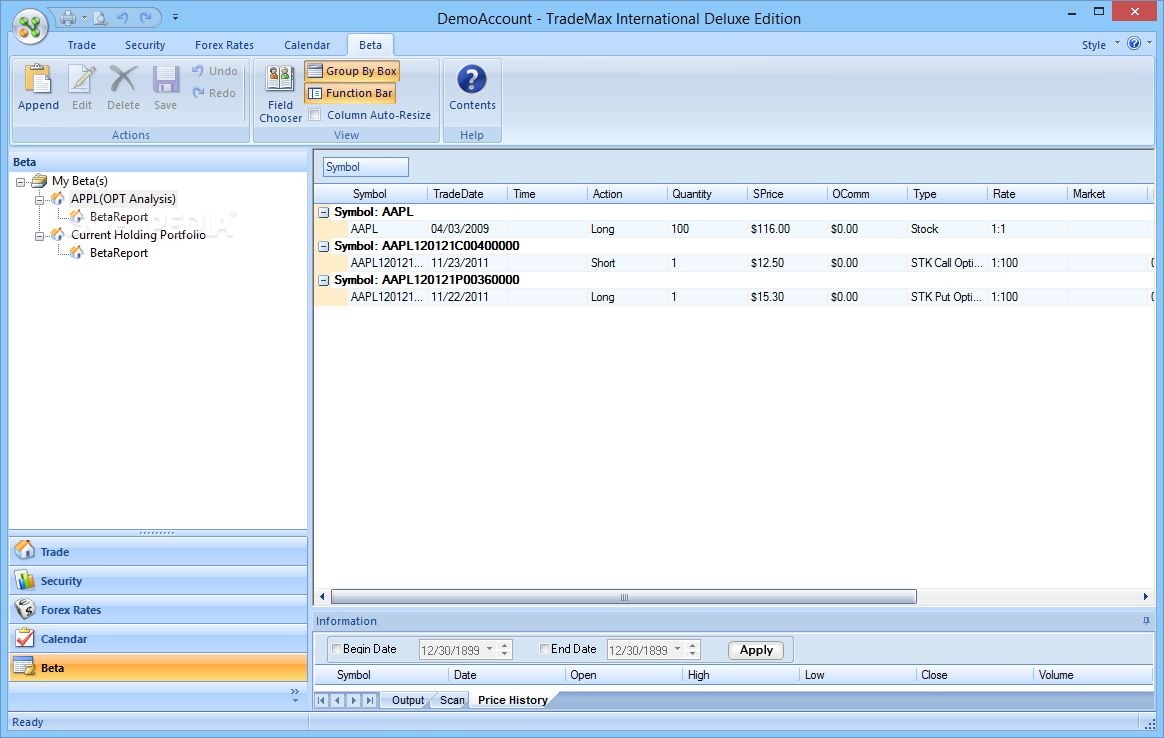Image resolution: width=1164 pixels, height=738 pixels.
Task: Switch to the Trade ribbon tab
Action: (x=82, y=45)
